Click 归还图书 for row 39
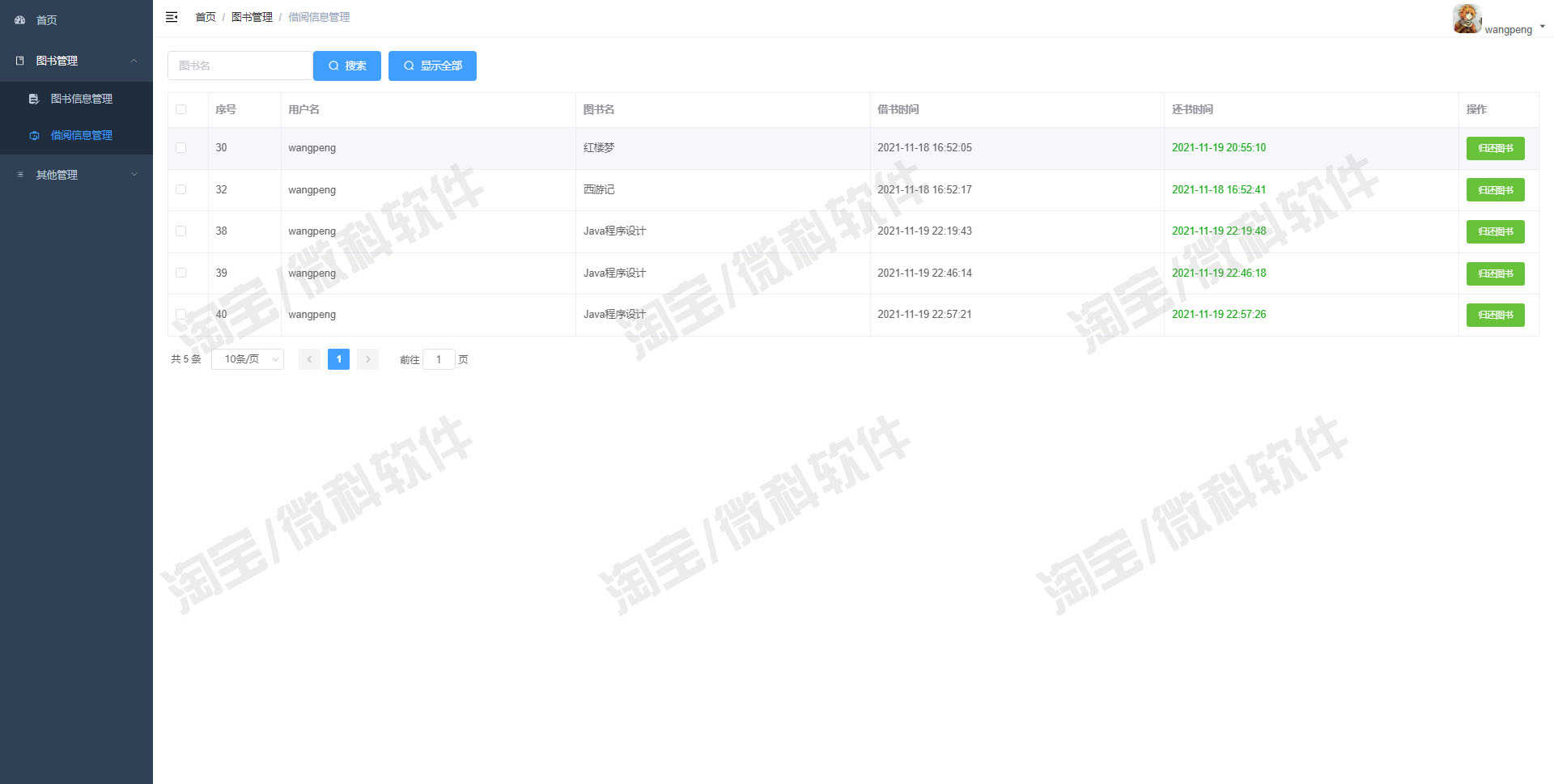1554x784 pixels. point(1496,273)
